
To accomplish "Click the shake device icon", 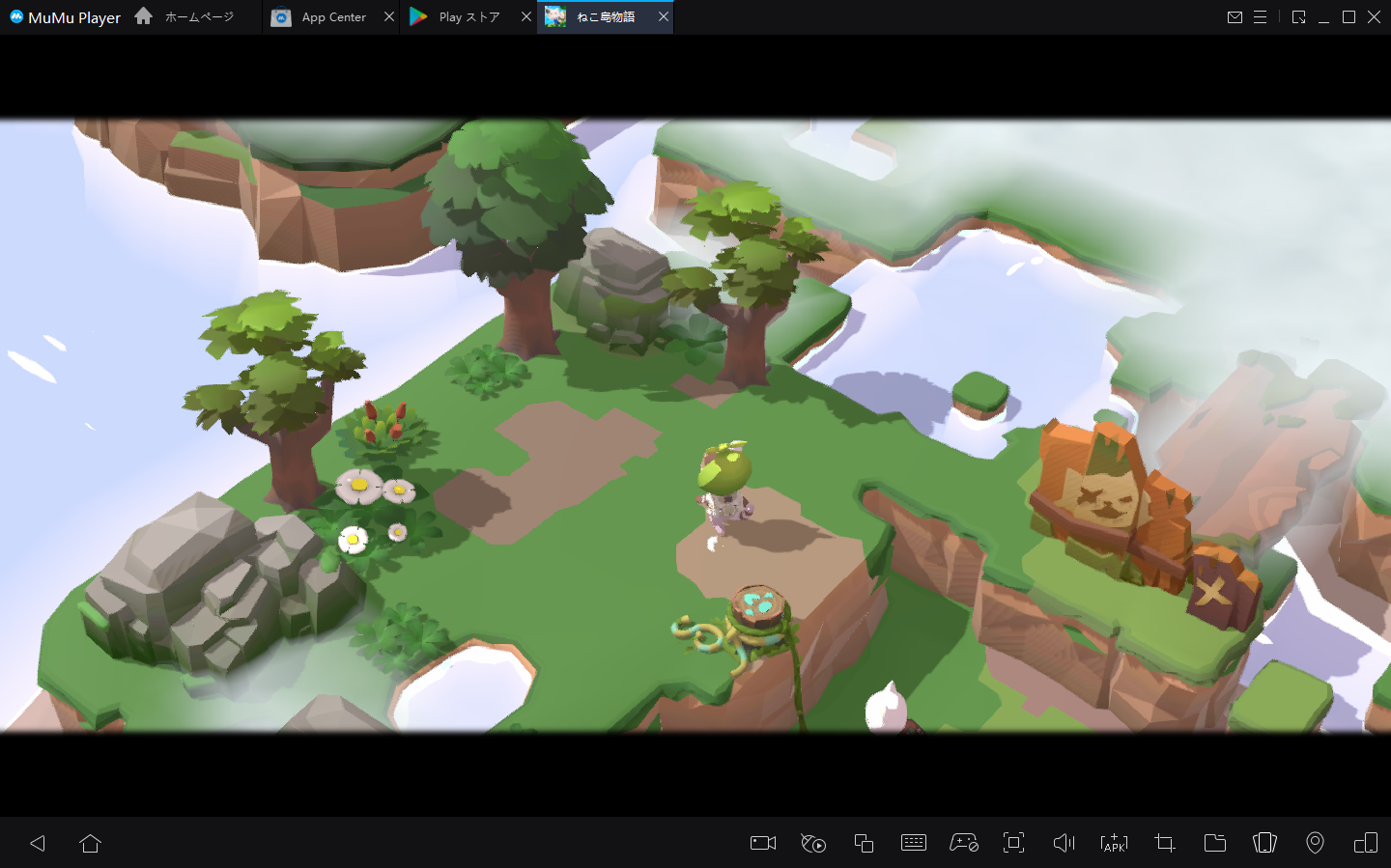I will pyautogui.click(x=1264, y=843).
